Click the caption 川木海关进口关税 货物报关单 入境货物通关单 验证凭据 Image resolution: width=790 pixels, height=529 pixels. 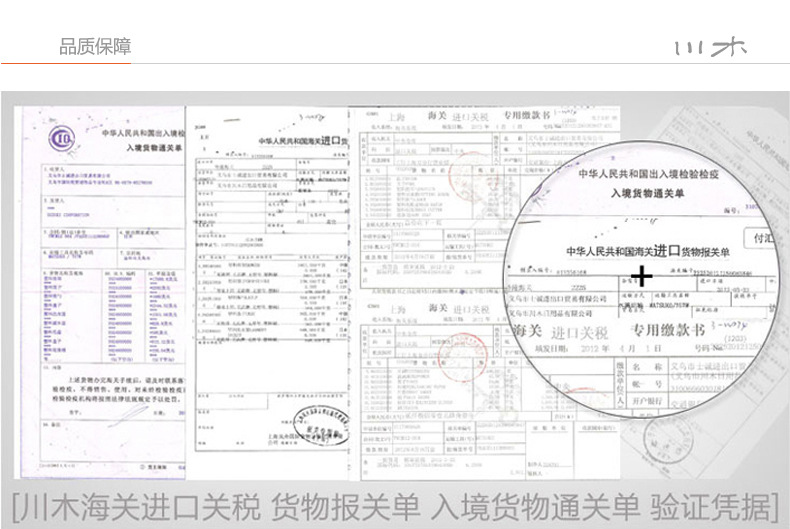395,506
